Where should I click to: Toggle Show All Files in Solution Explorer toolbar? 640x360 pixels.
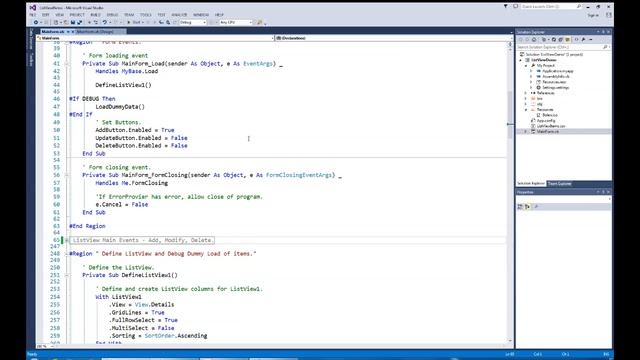click(567, 40)
